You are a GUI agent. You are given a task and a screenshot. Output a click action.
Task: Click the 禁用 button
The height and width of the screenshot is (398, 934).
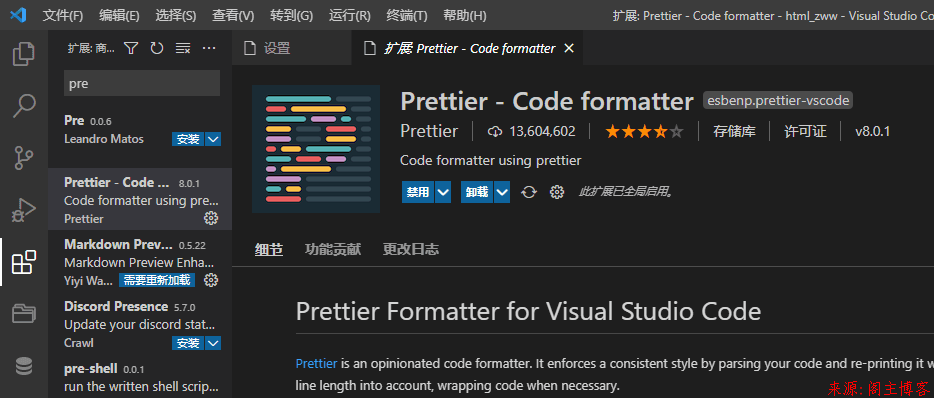click(418, 192)
